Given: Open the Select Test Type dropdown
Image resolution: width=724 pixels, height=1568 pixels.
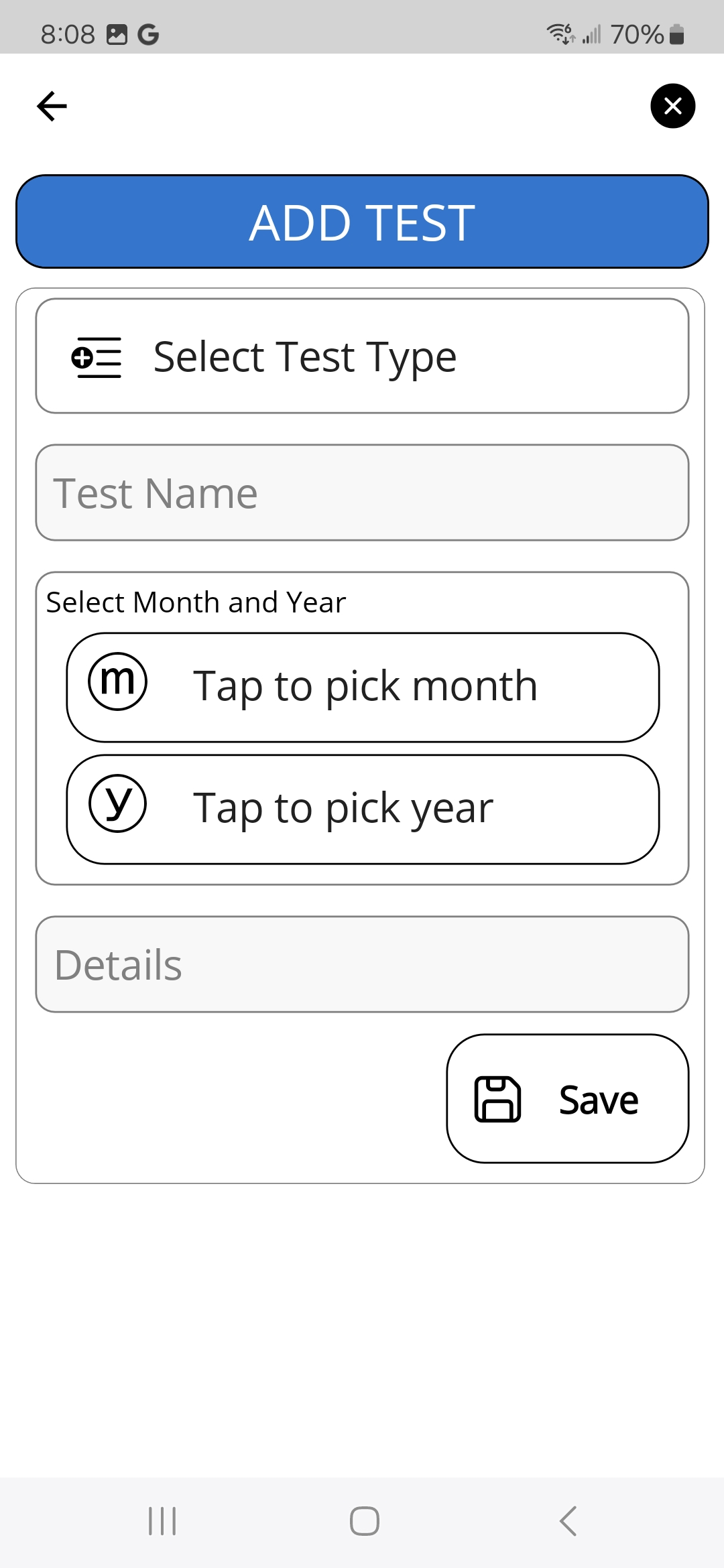Looking at the screenshot, I should [362, 356].
